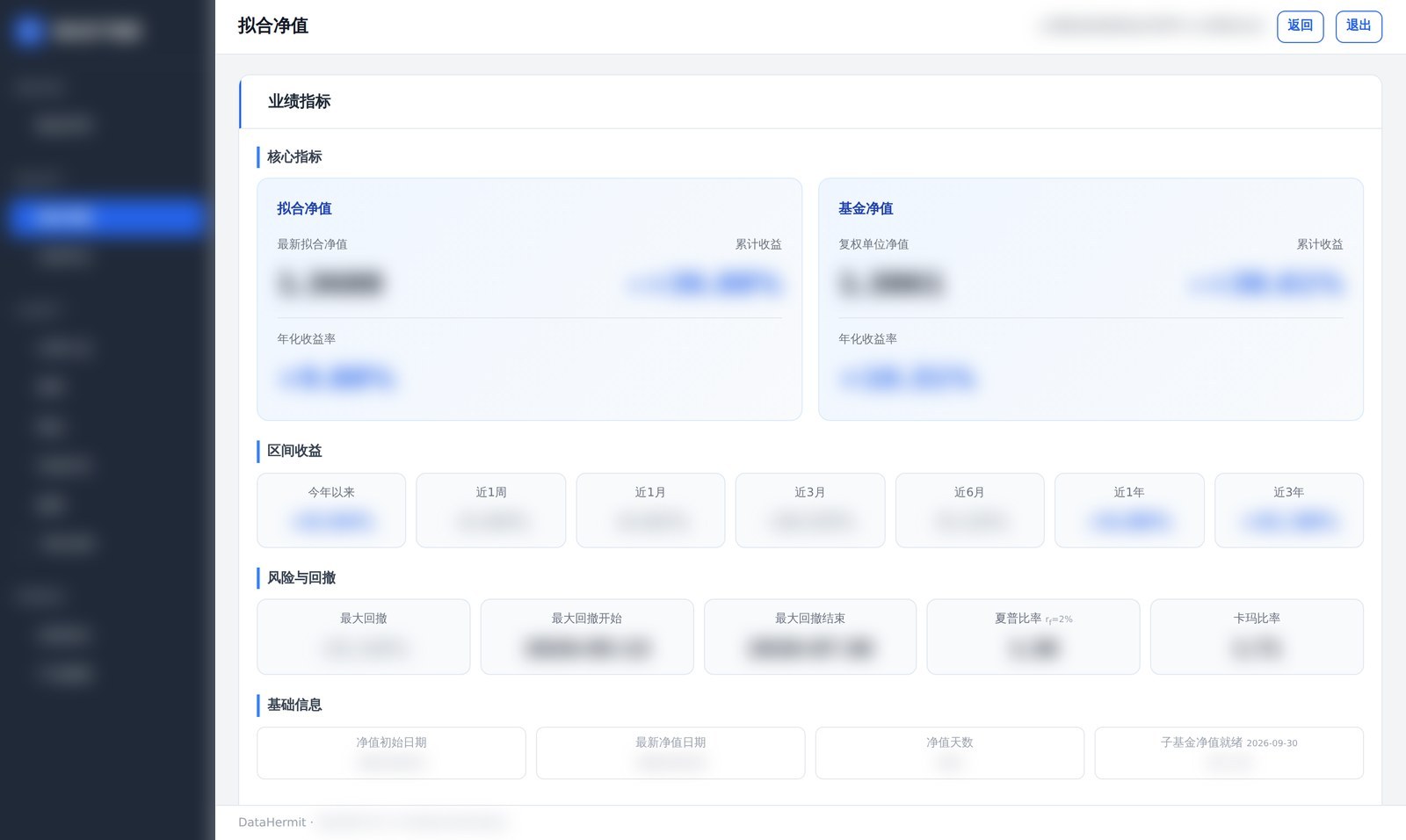Viewport: 1406px width, 840px height.
Task: Open the highlighted sidebar menu item
Action: [107, 217]
